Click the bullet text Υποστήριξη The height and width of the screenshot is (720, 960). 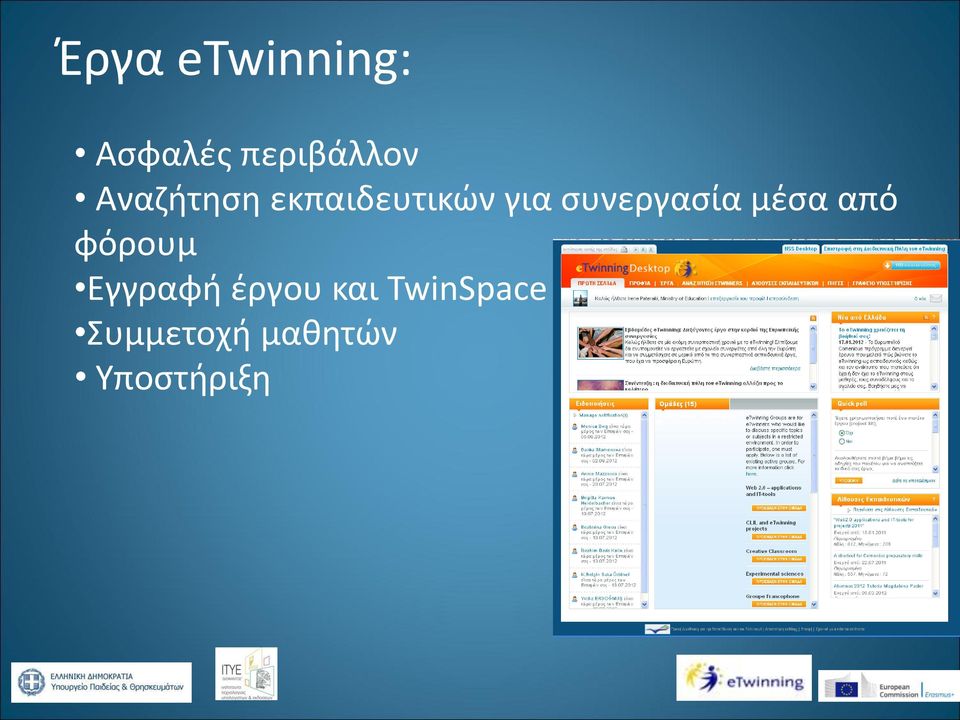182,380
